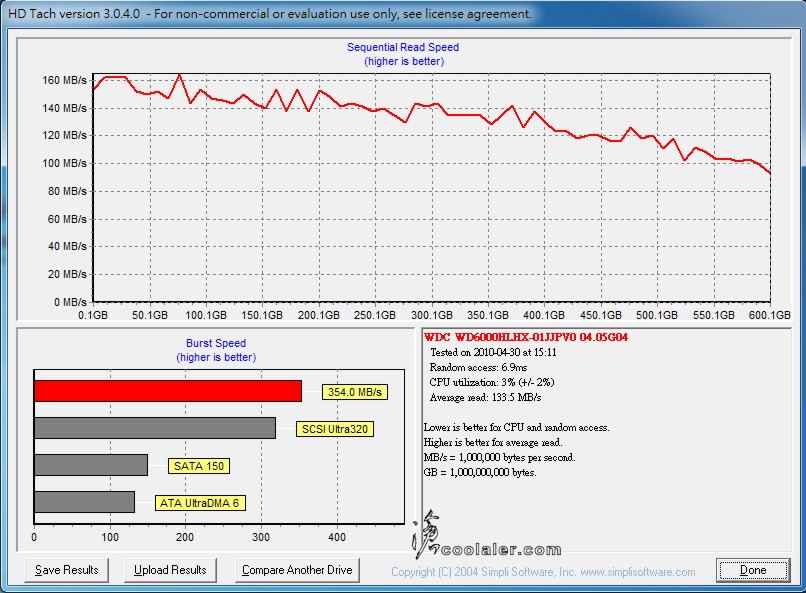The width and height of the screenshot is (806, 593).
Task: Click the SATA 150 label
Action: (x=199, y=466)
